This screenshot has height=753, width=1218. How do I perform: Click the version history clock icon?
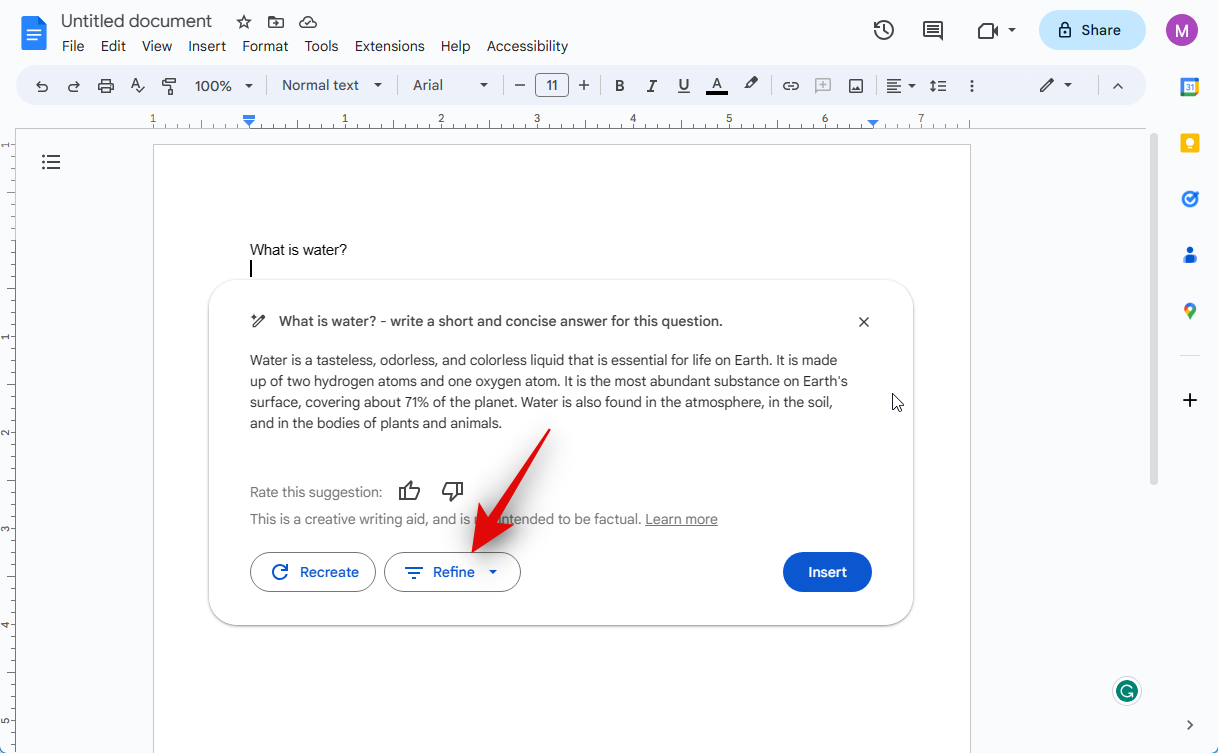point(883,30)
